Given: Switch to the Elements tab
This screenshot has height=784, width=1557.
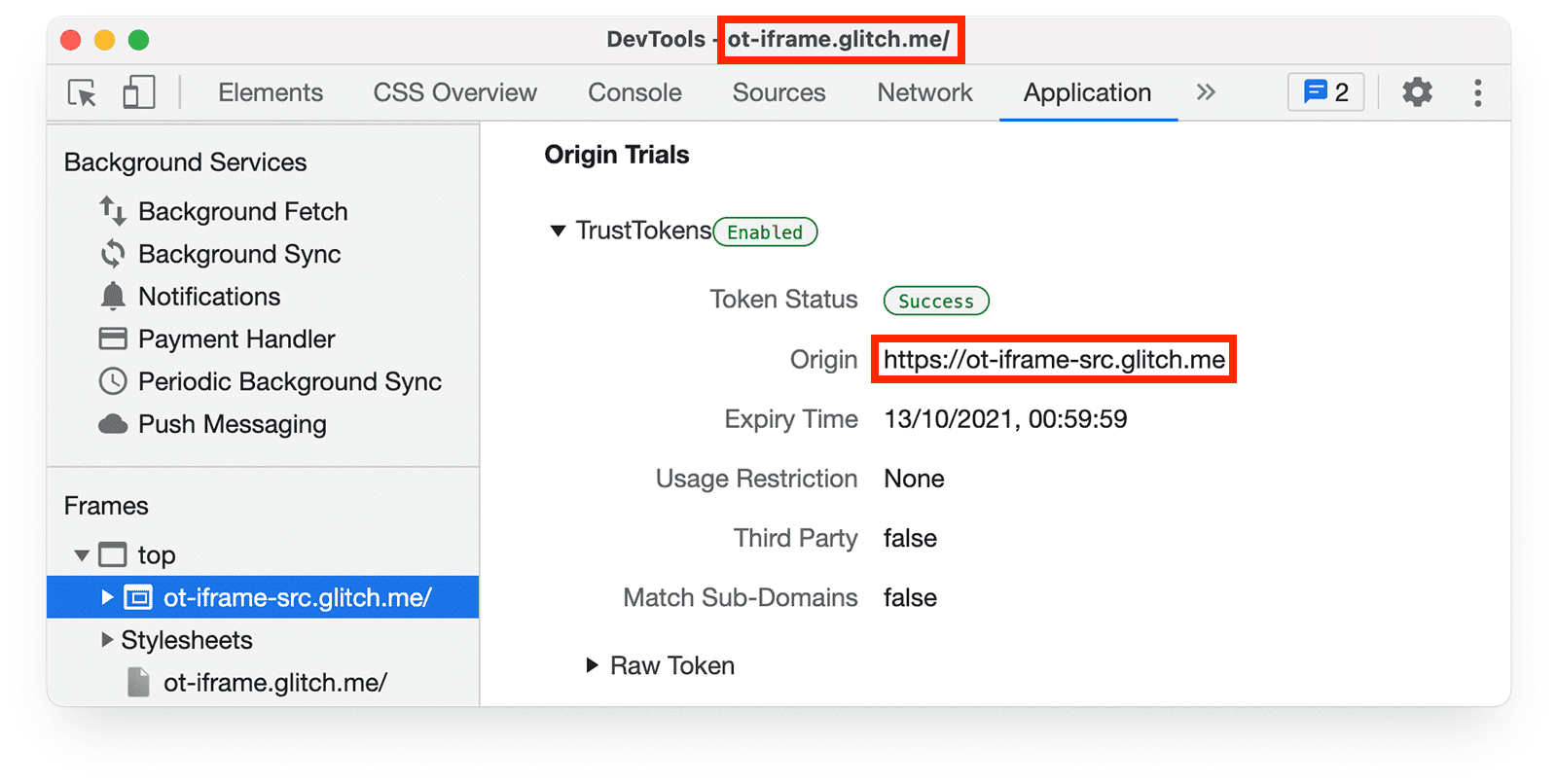Looking at the screenshot, I should (271, 92).
